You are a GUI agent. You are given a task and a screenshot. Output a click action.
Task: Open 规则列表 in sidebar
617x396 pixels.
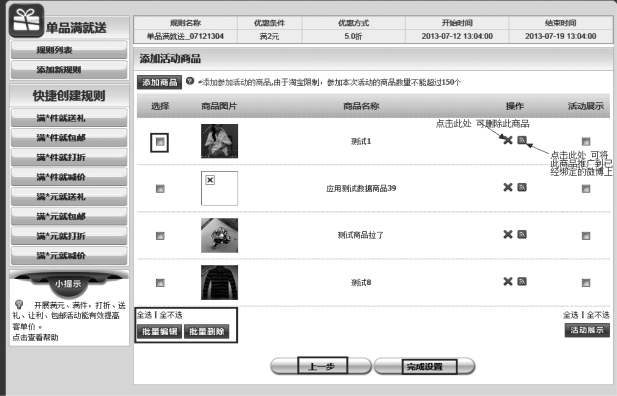pos(69,50)
